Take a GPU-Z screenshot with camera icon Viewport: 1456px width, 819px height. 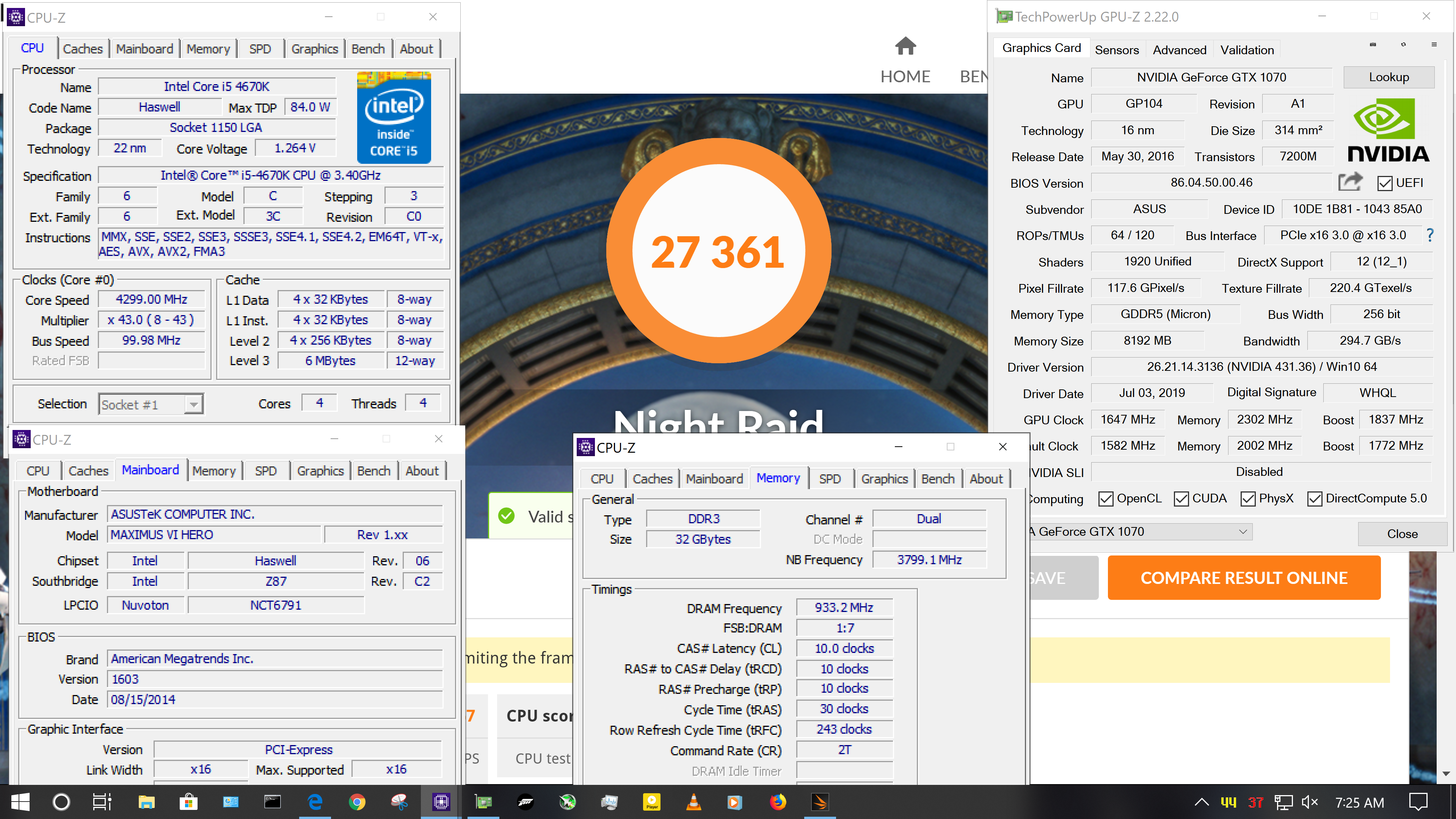(x=1372, y=44)
